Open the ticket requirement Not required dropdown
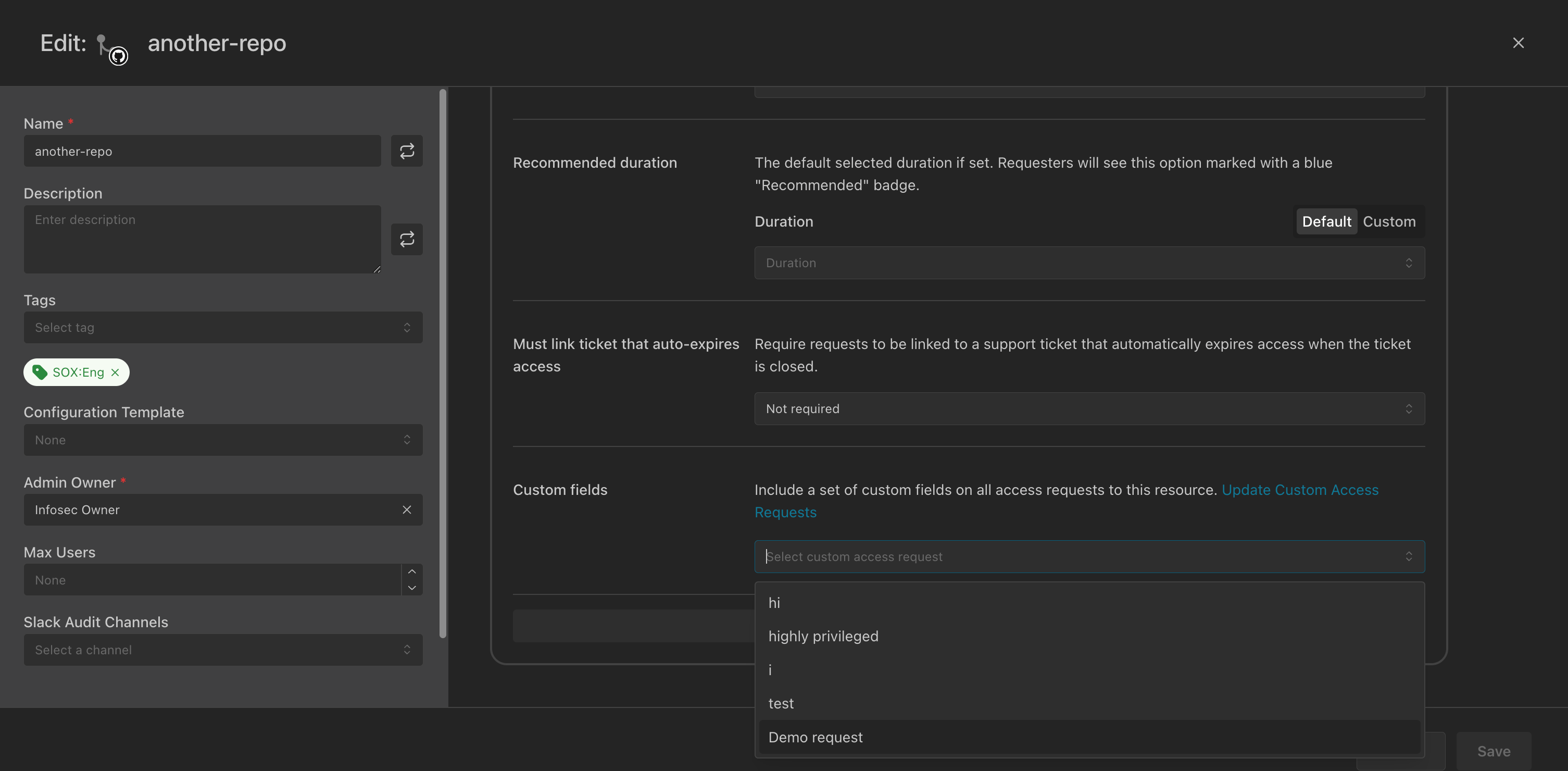The height and width of the screenshot is (771, 1568). [x=1089, y=408]
